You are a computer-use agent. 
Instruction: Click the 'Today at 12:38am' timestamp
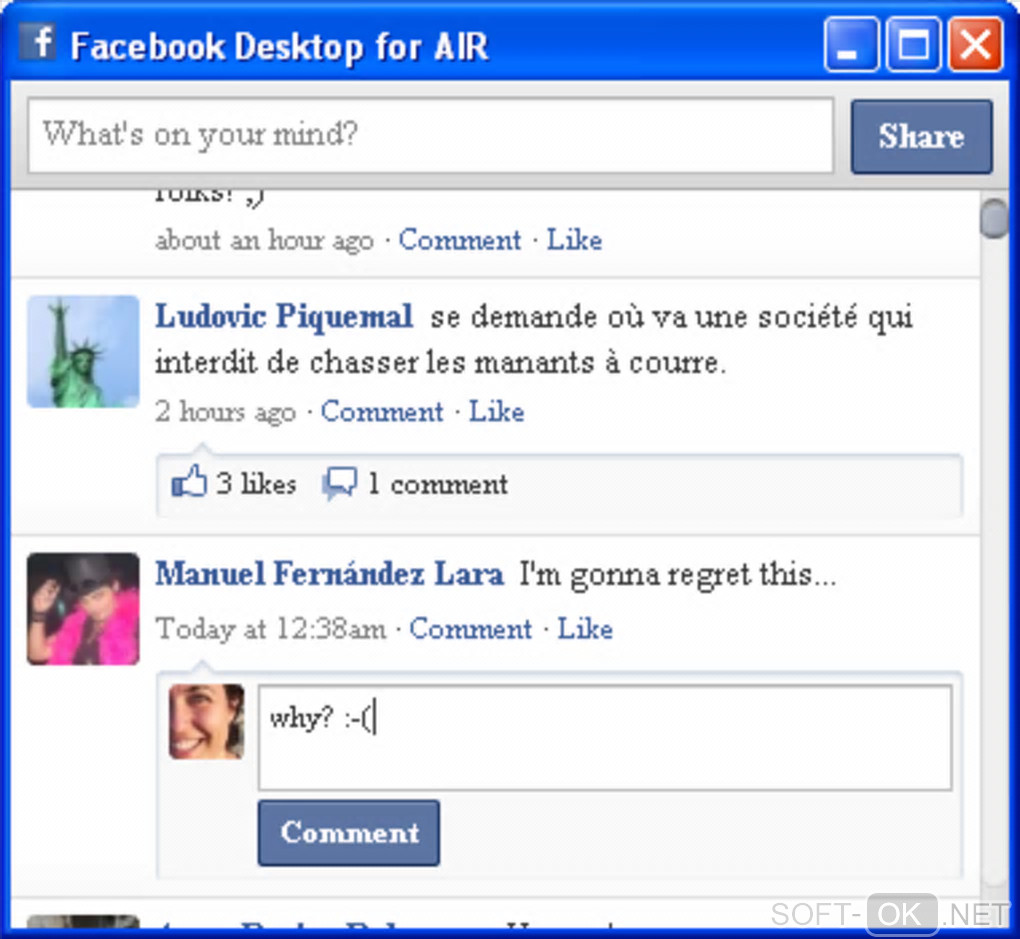tap(270, 629)
